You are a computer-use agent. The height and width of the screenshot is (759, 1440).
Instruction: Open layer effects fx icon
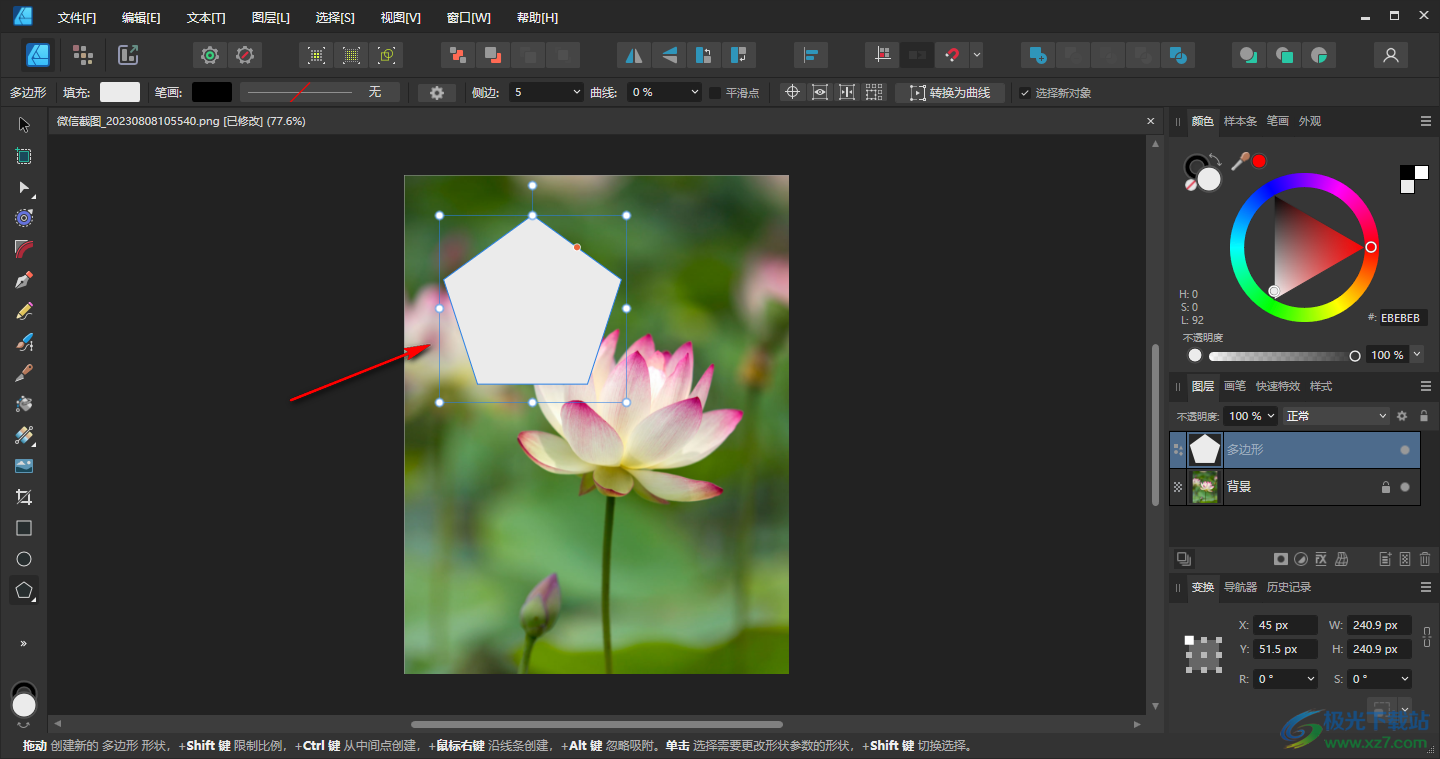[1321, 559]
